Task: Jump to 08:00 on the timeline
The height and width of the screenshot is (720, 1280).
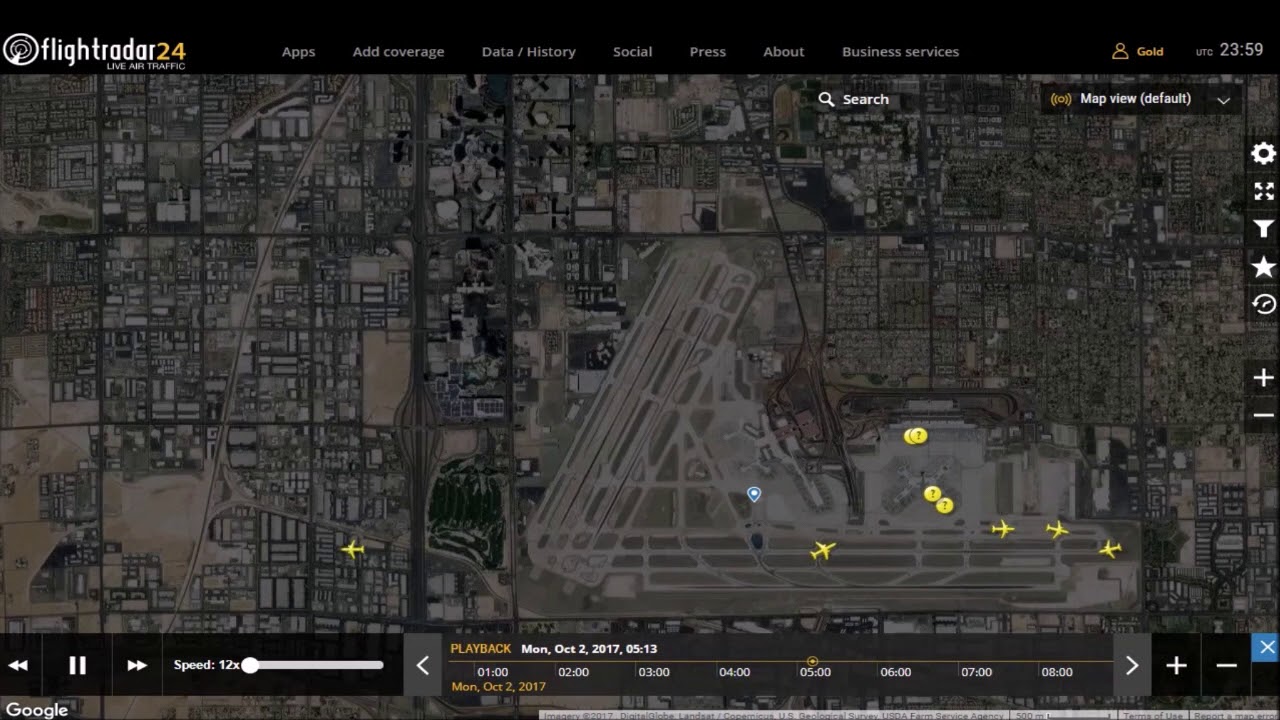Action: tap(1057, 672)
